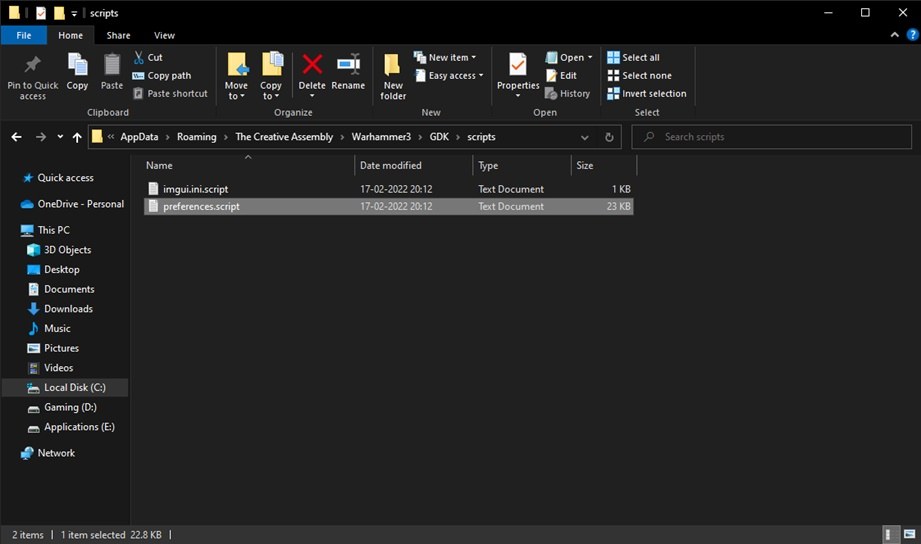Click the Cut scissors icon
This screenshot has width=921, height=544.
tap(139, 57)
